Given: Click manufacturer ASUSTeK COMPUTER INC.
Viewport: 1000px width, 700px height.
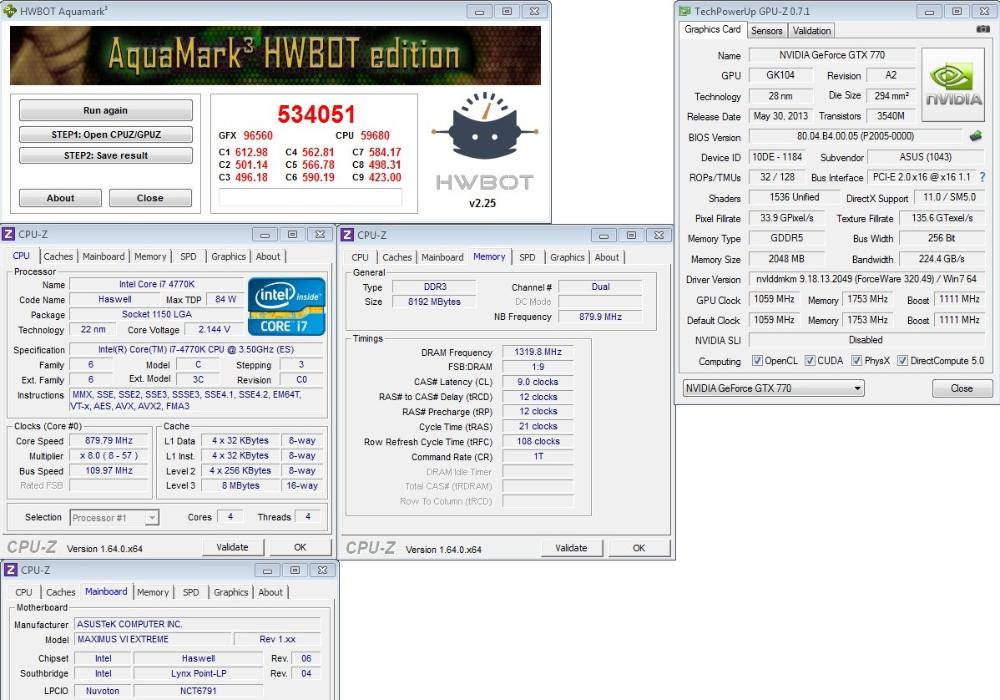Looking at the screenshot, I should (x=197, y=624).
